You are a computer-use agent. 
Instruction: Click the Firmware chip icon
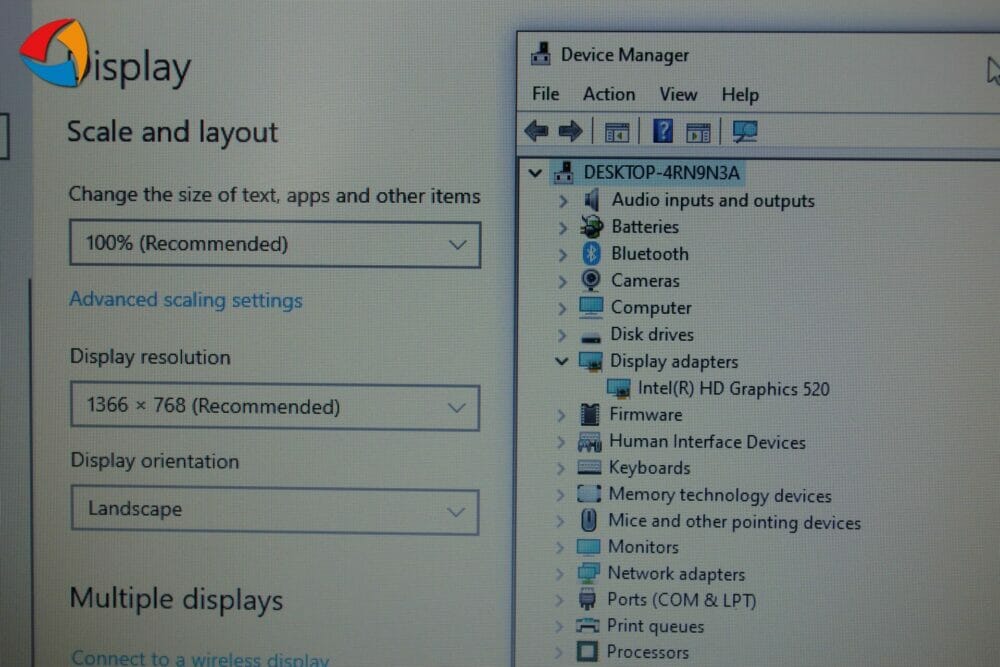click(590, 414)
